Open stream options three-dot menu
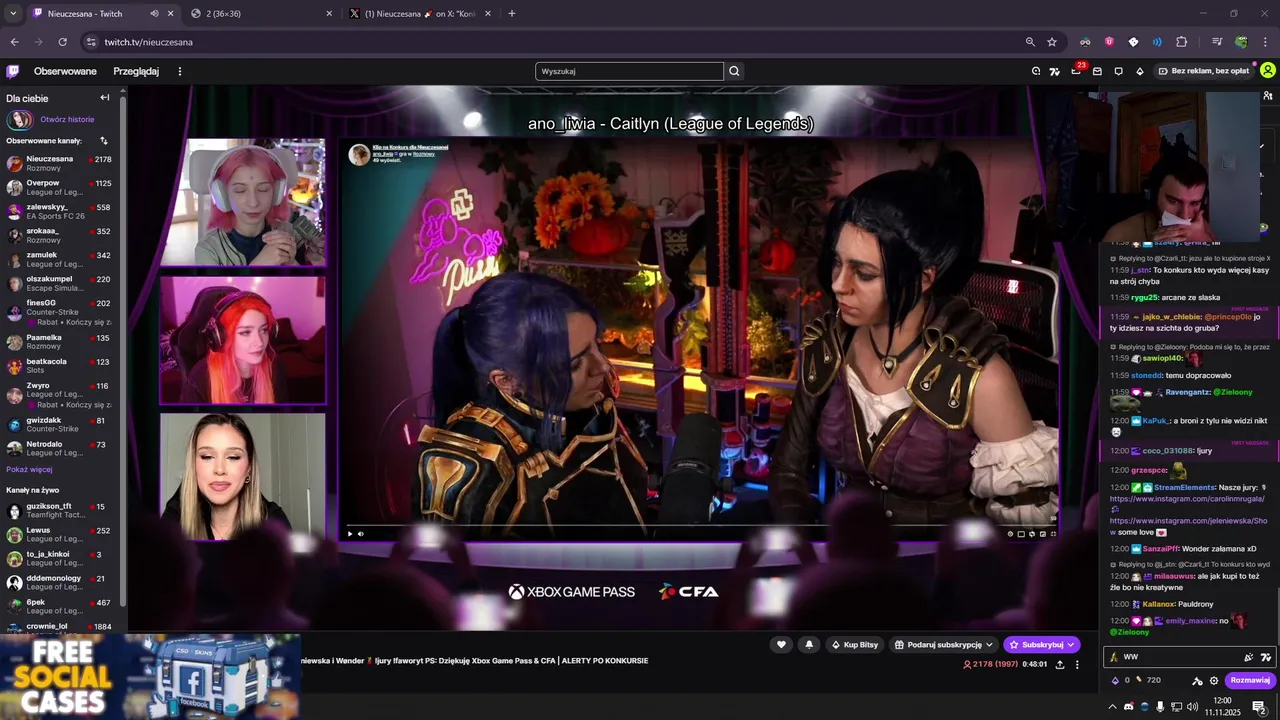The width and height of the screenshot is (1280, 720). pos(1077,664)
